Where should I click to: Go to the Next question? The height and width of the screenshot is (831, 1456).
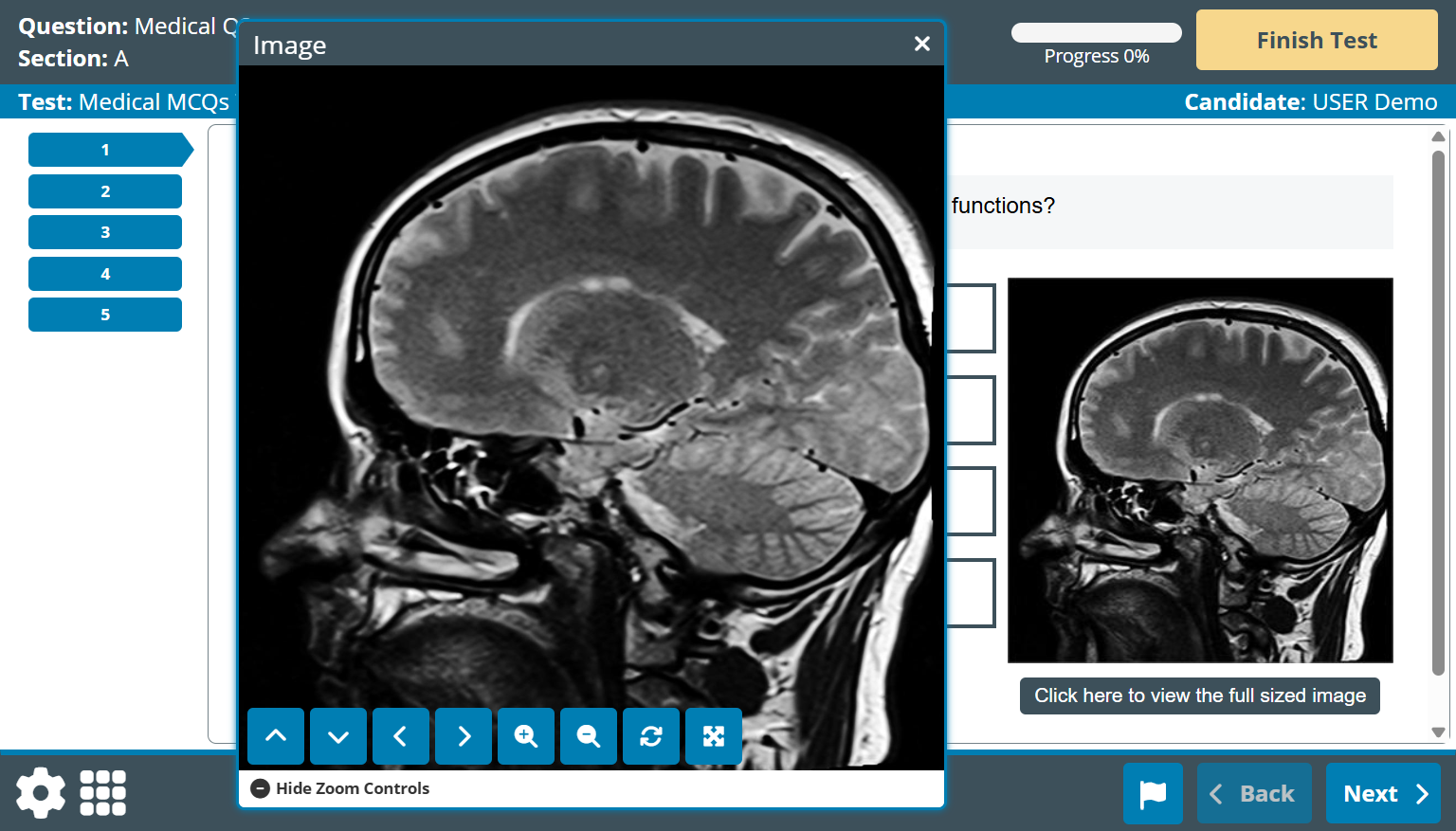[1383, 793]
